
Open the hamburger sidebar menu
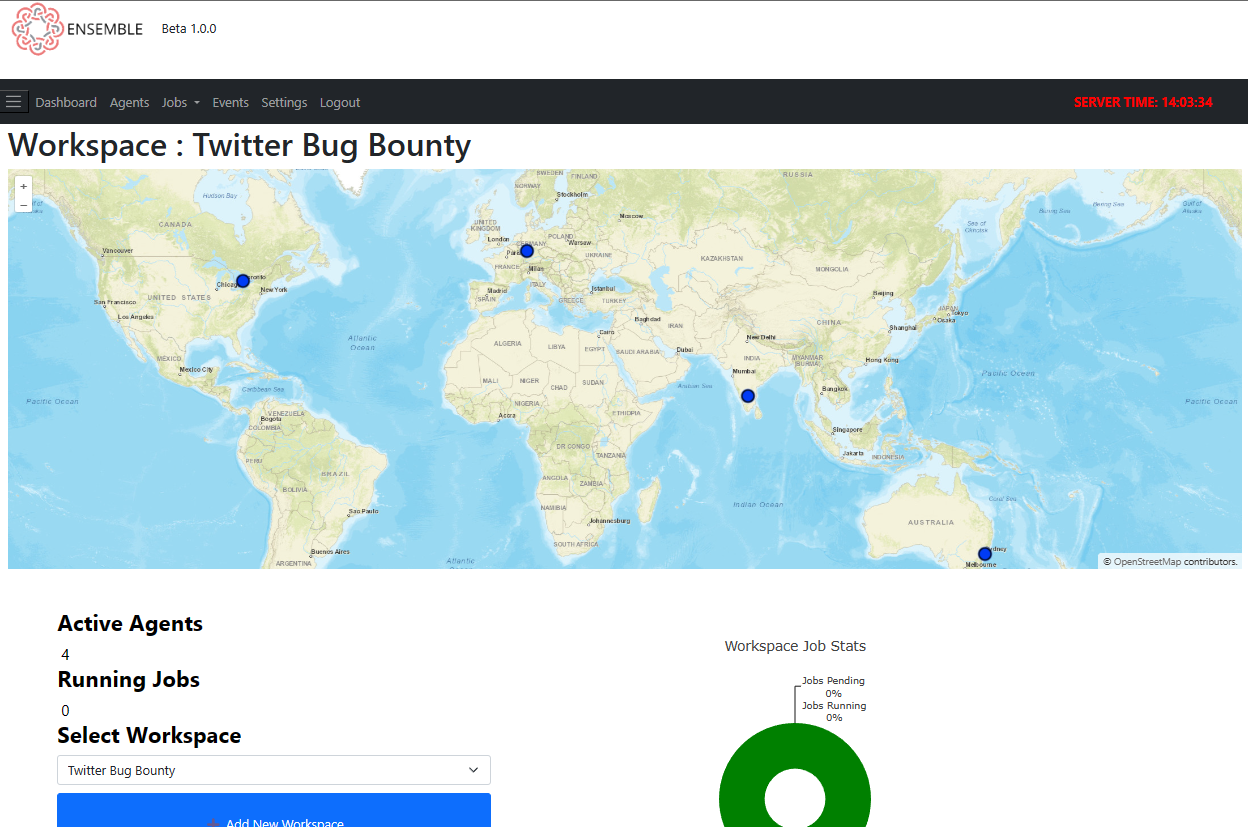coord(13,101)
